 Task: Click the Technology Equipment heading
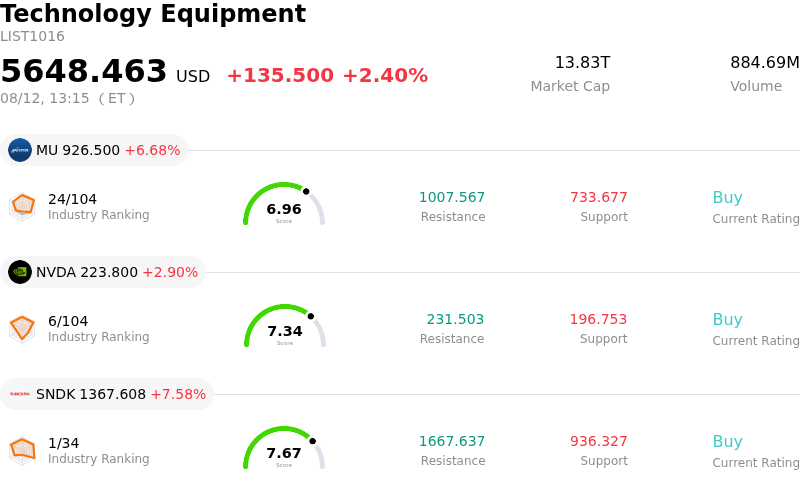pyautogui.click(x=153, y=13)
